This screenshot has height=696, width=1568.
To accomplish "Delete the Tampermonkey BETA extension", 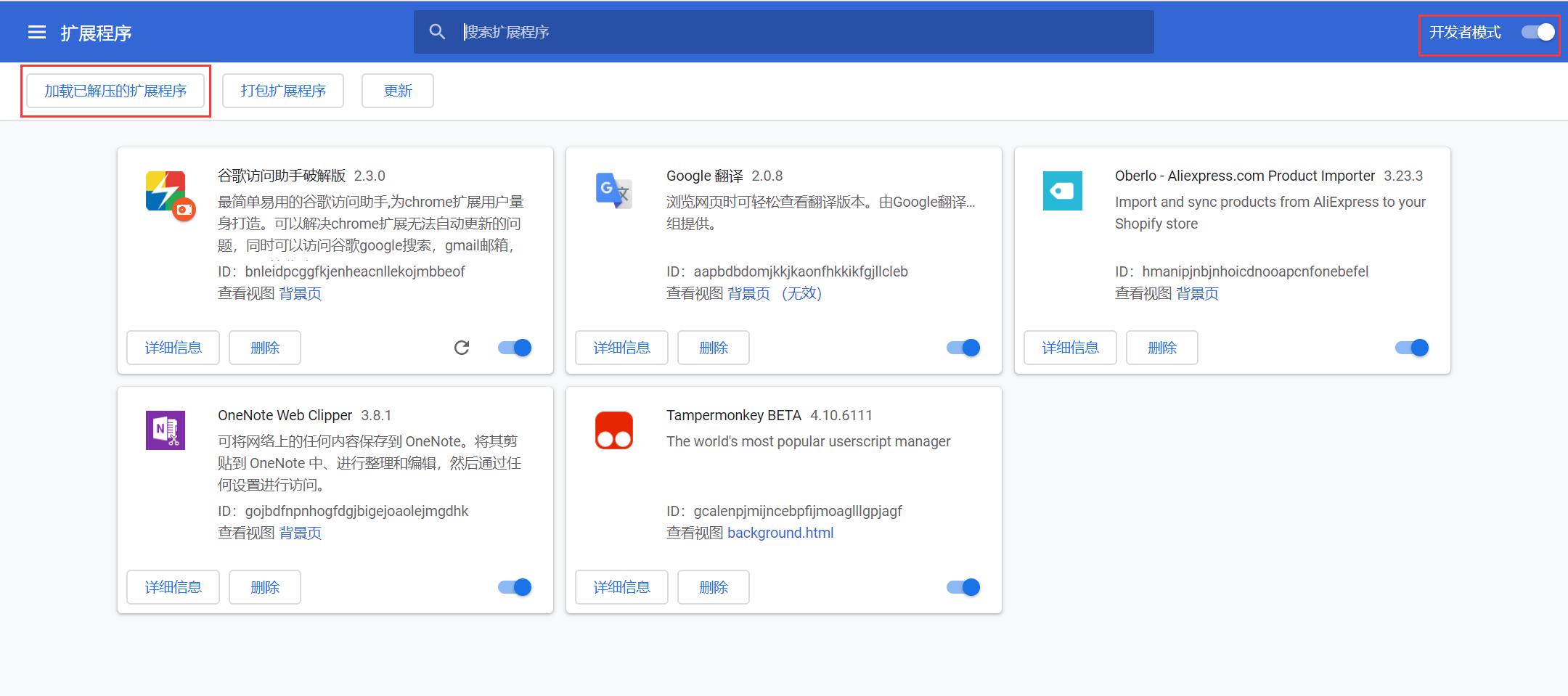I will point(714,587).
